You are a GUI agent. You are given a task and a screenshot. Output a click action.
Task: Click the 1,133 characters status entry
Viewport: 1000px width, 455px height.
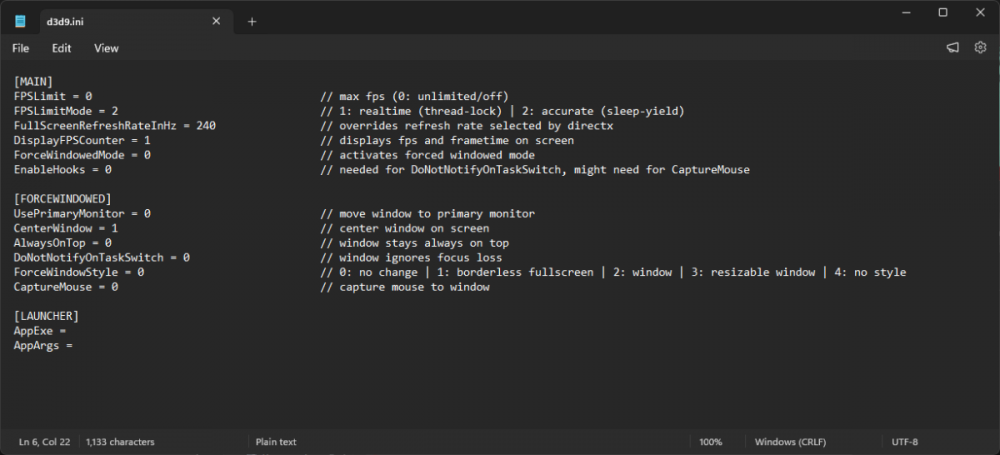[120, 442]
